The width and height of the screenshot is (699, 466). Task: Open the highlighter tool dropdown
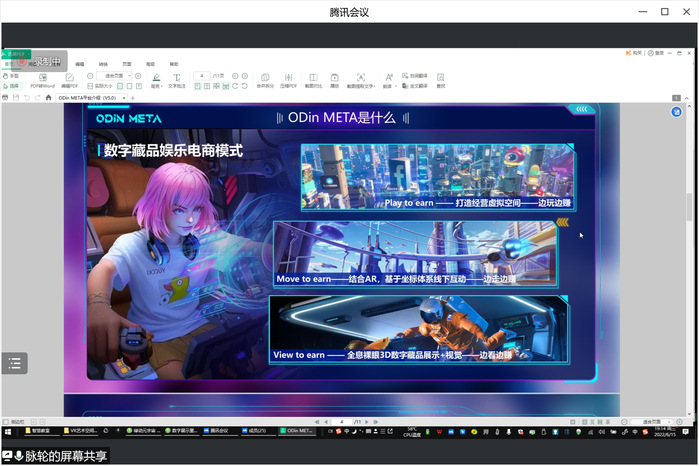pyautogui.click(x=156, y=81)
